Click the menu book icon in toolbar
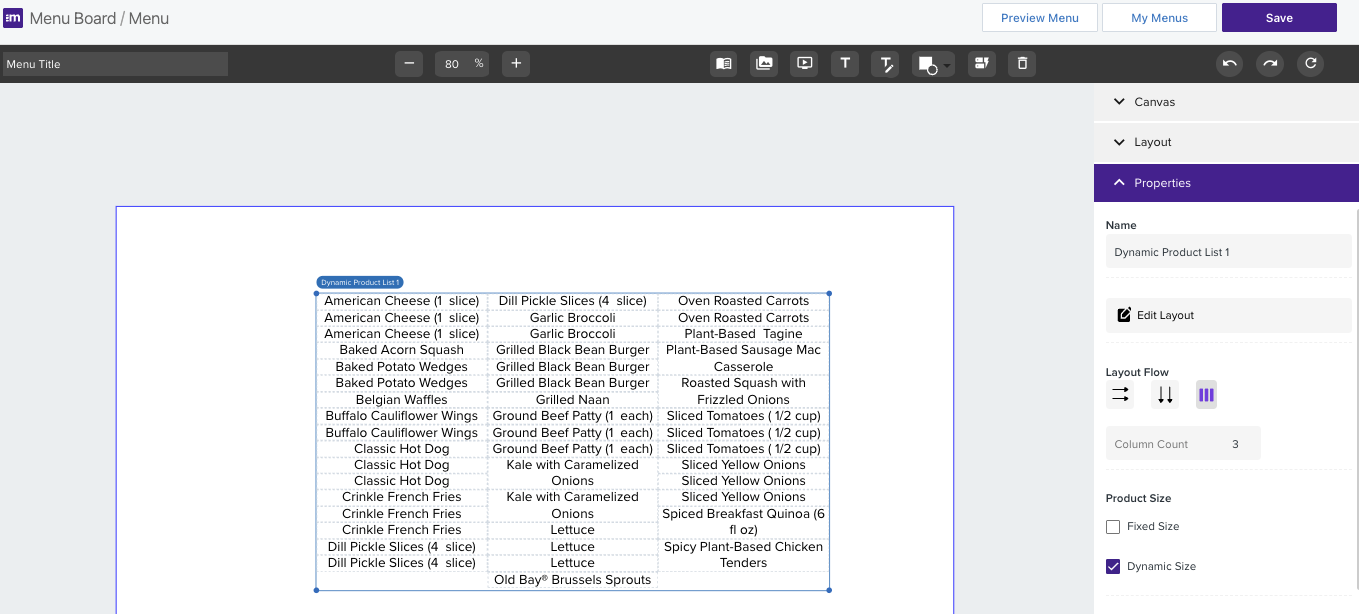The width and height of the screenshot is (1359, 614). (724, 64)
